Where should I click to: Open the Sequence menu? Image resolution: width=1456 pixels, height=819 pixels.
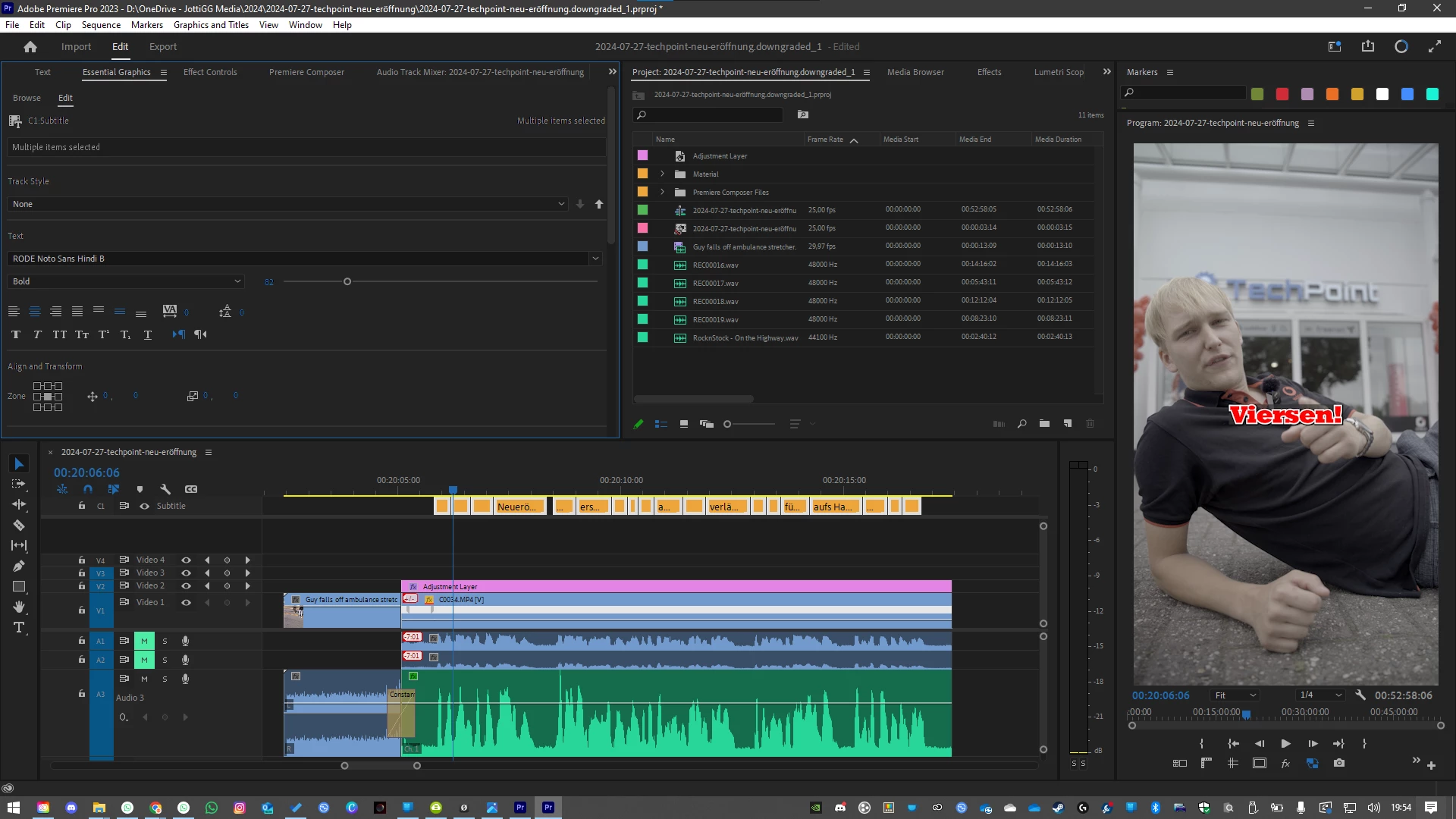coord(101,25)
